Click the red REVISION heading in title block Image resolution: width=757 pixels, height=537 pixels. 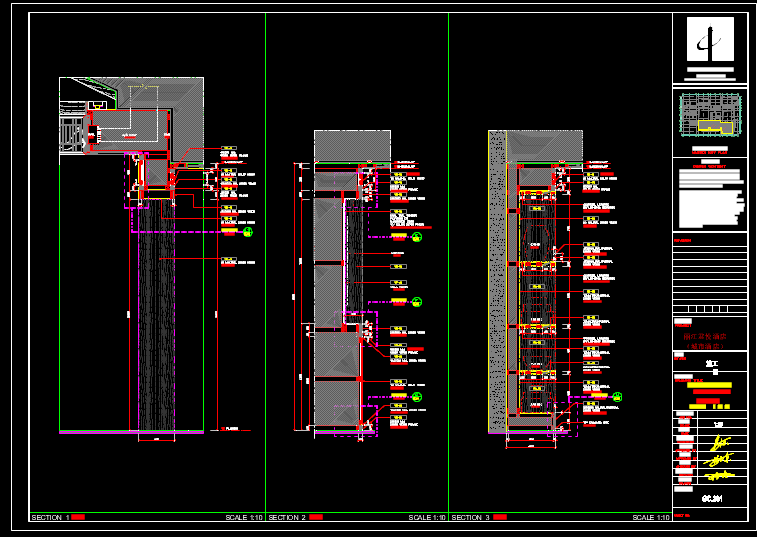(682, 240)
